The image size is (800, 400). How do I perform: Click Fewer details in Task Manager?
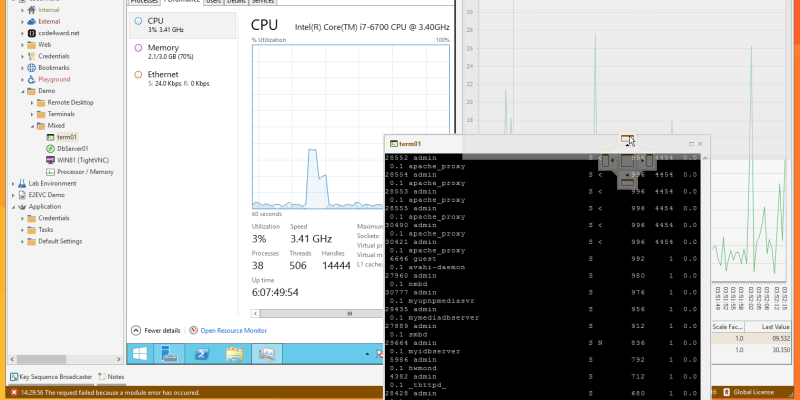[x=162, y=330]
